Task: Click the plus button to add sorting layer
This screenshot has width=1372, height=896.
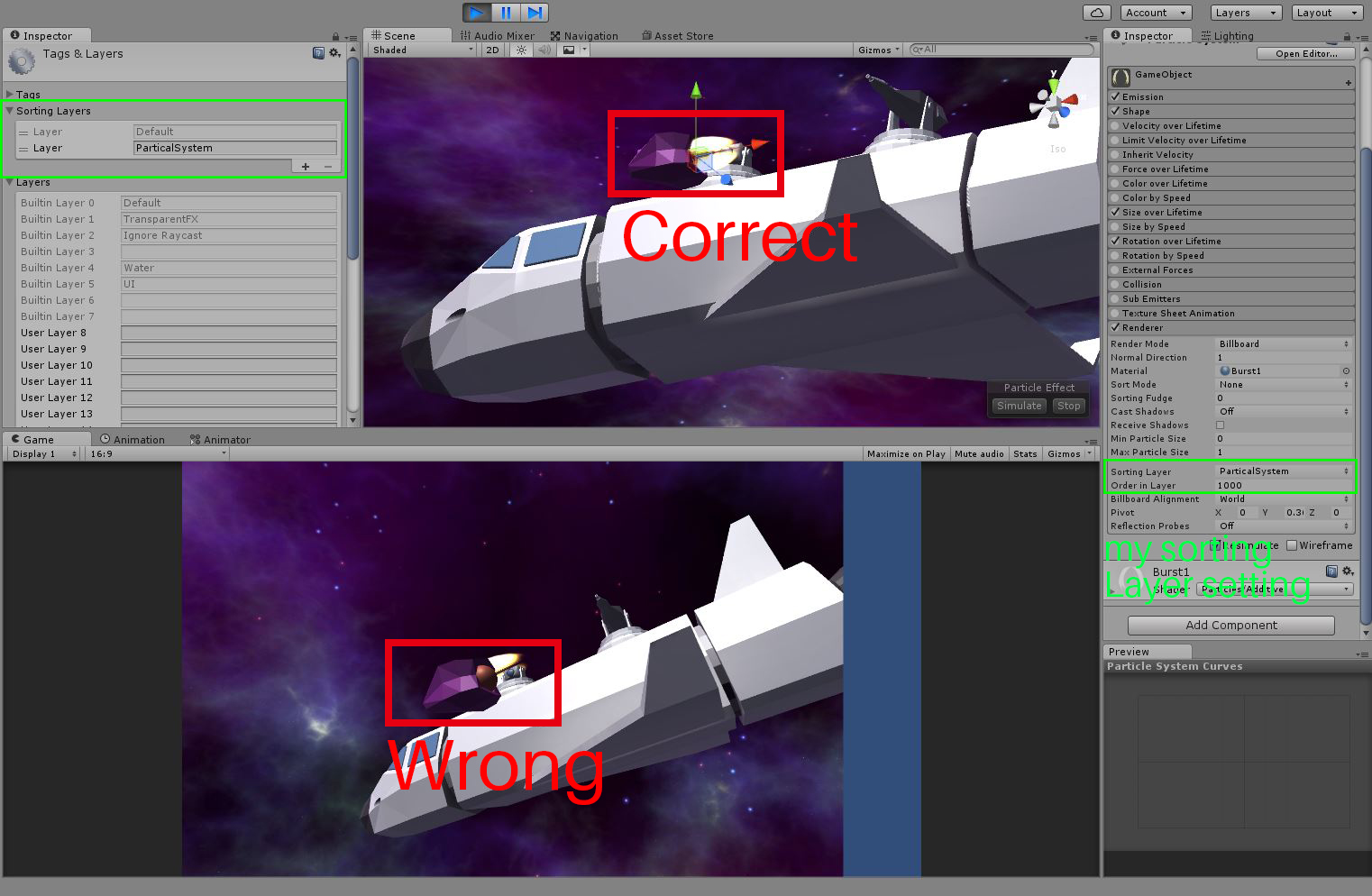Action: 306,167
